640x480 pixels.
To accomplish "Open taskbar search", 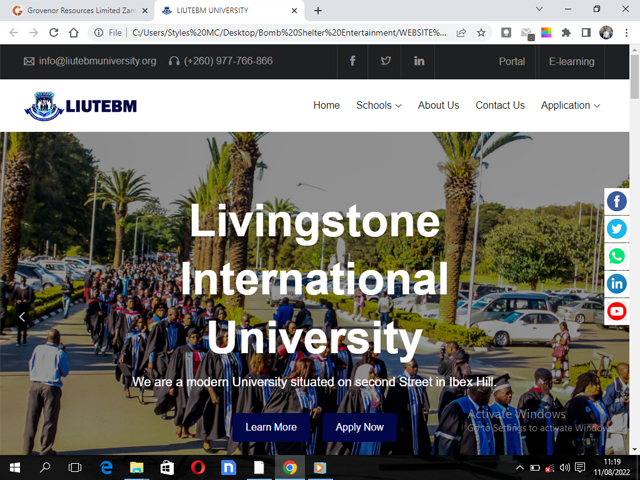I will (x=45, y=468).
